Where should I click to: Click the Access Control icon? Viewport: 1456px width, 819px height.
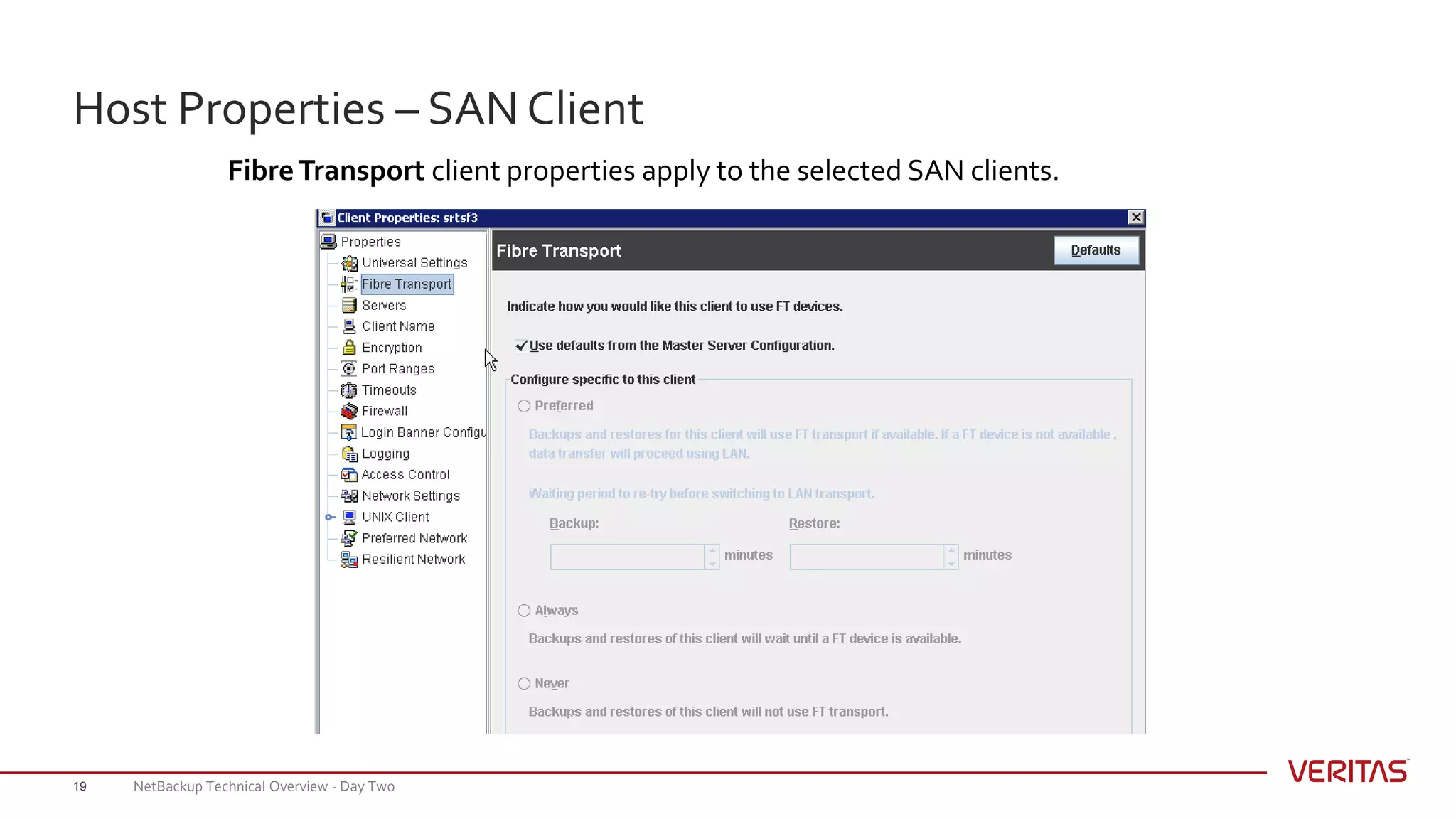coord(349,474)
